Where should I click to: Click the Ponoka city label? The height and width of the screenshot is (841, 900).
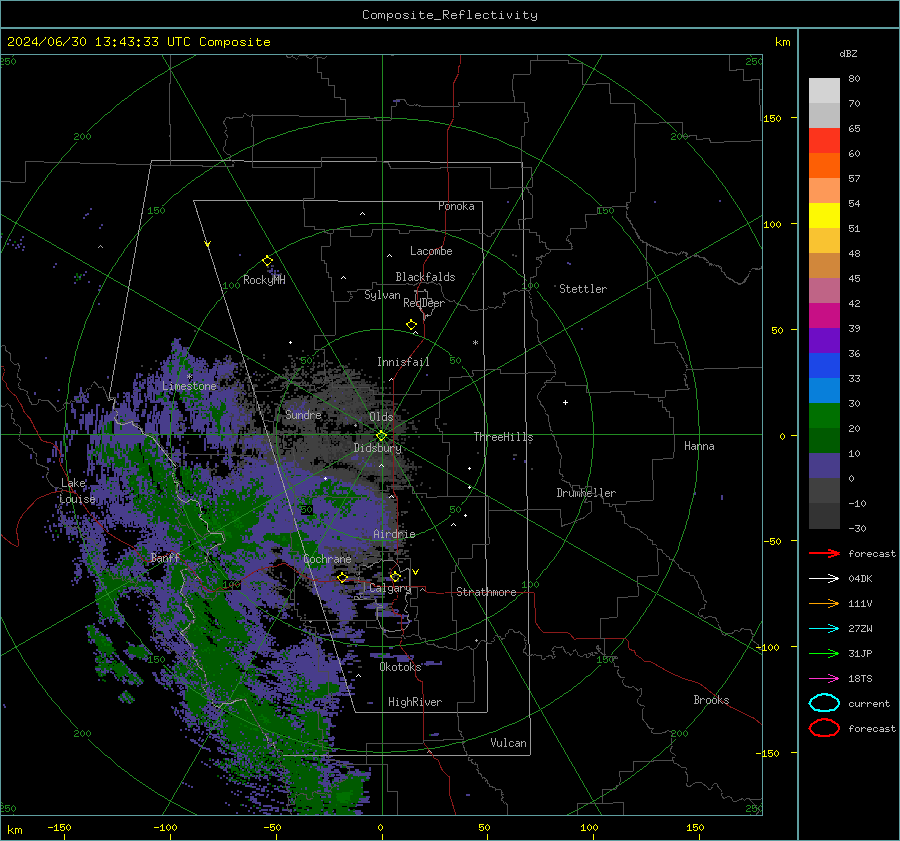tap(456, 206)
